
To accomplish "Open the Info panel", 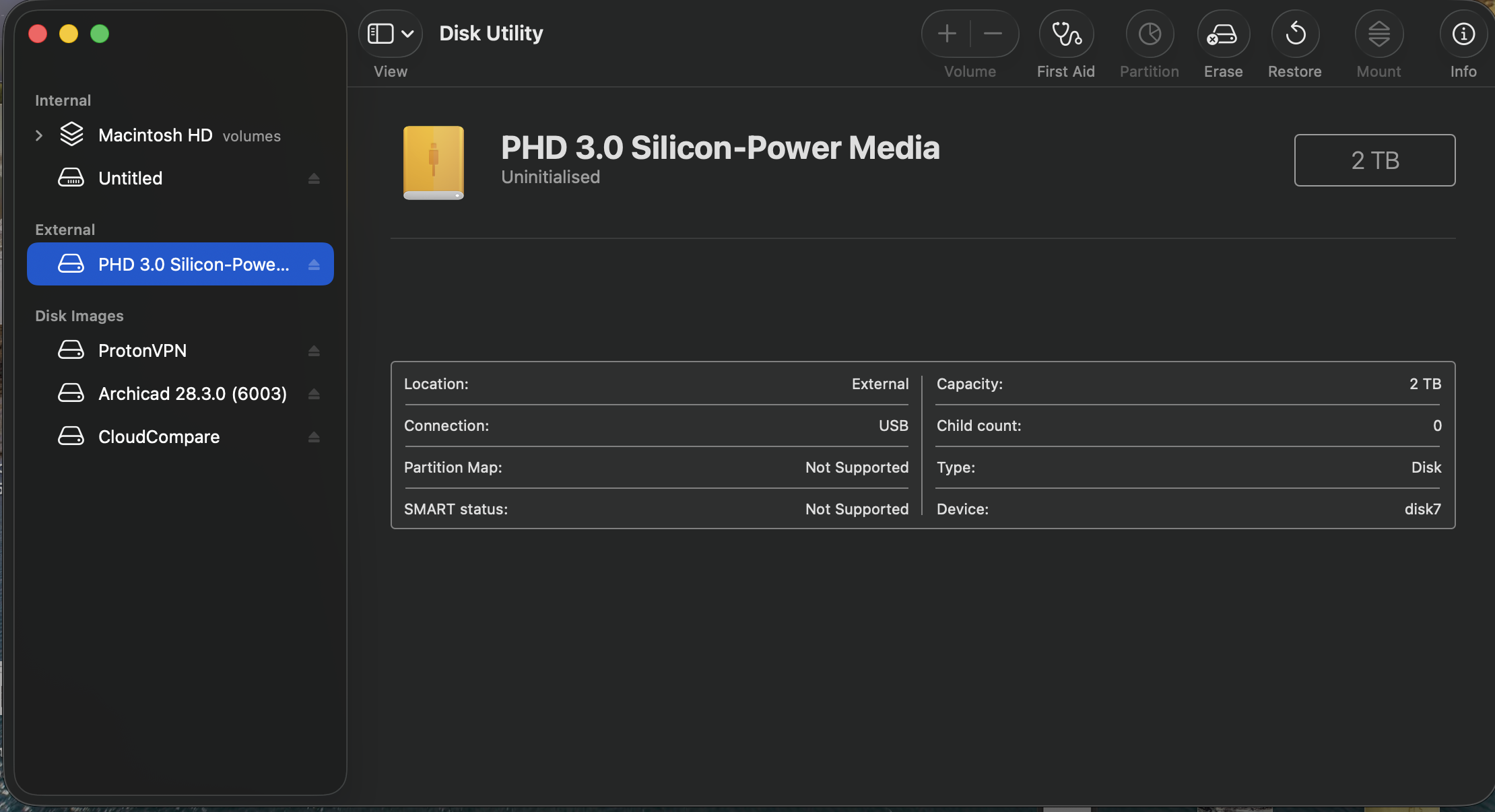I will [x=1463, y=34].
